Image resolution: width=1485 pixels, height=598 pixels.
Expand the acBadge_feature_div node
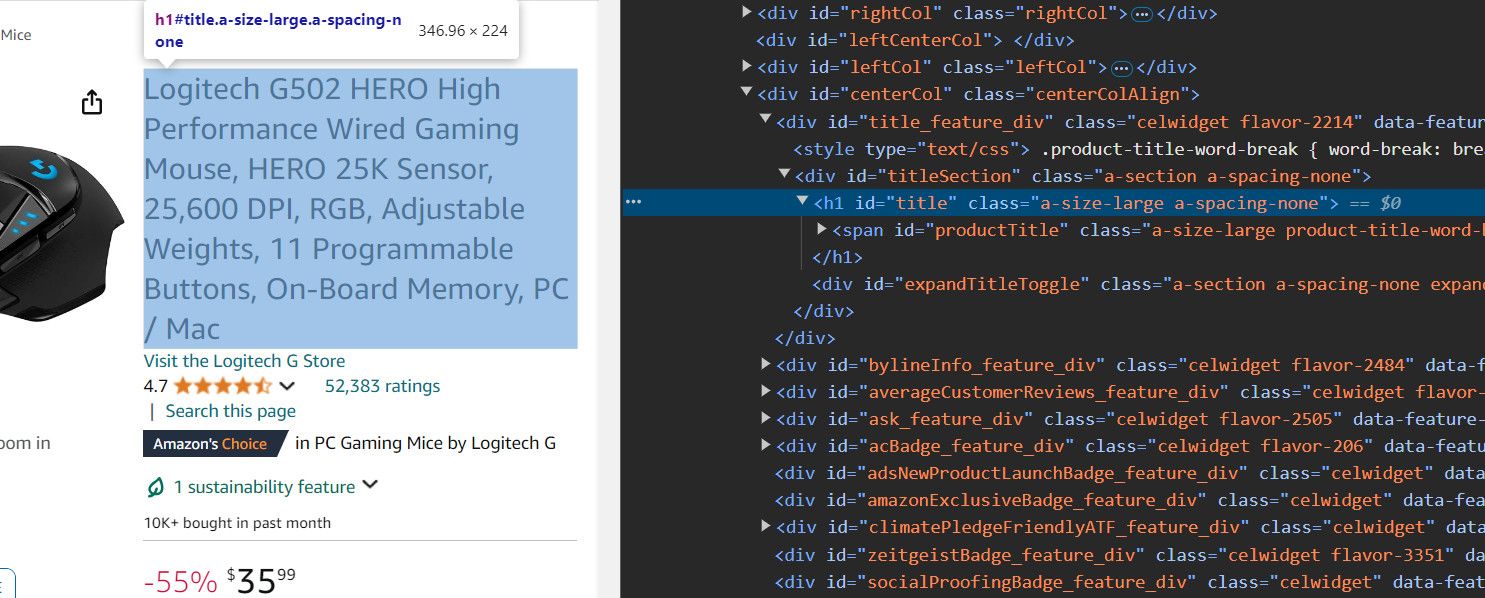[766, 446]
